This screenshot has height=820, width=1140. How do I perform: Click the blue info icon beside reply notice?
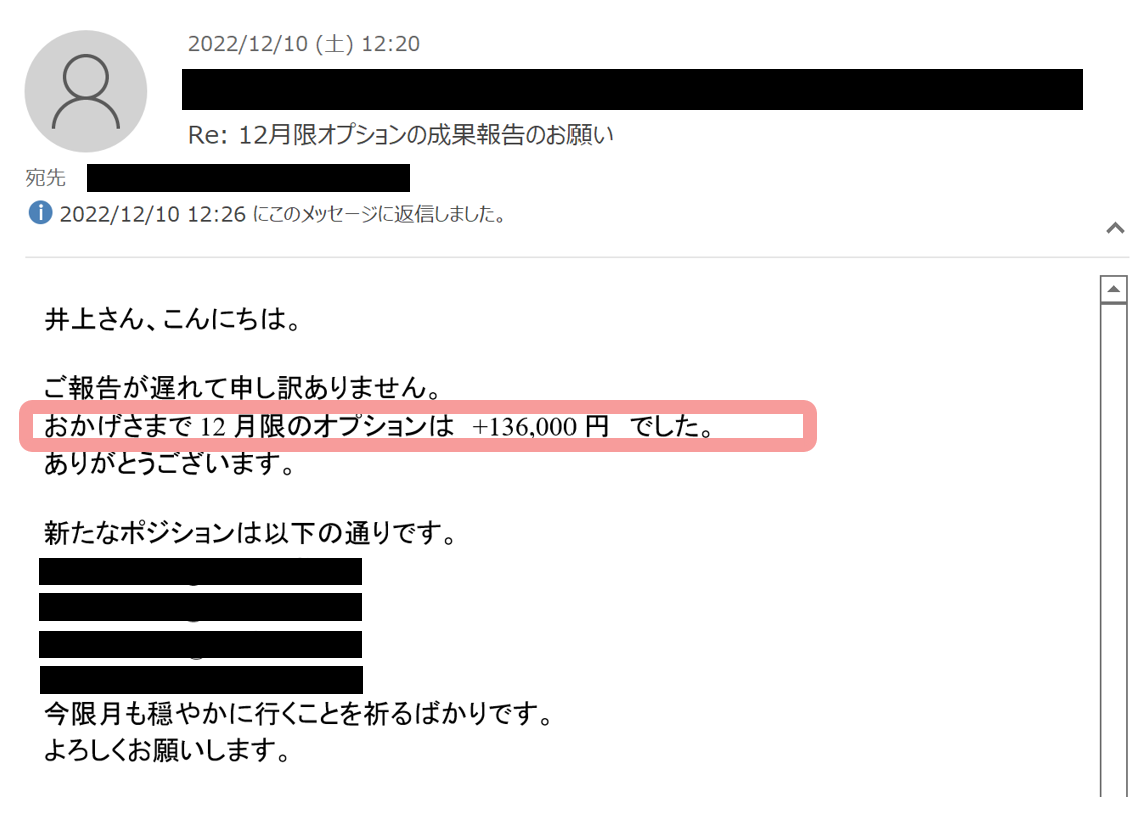click(x=40, y=213)
